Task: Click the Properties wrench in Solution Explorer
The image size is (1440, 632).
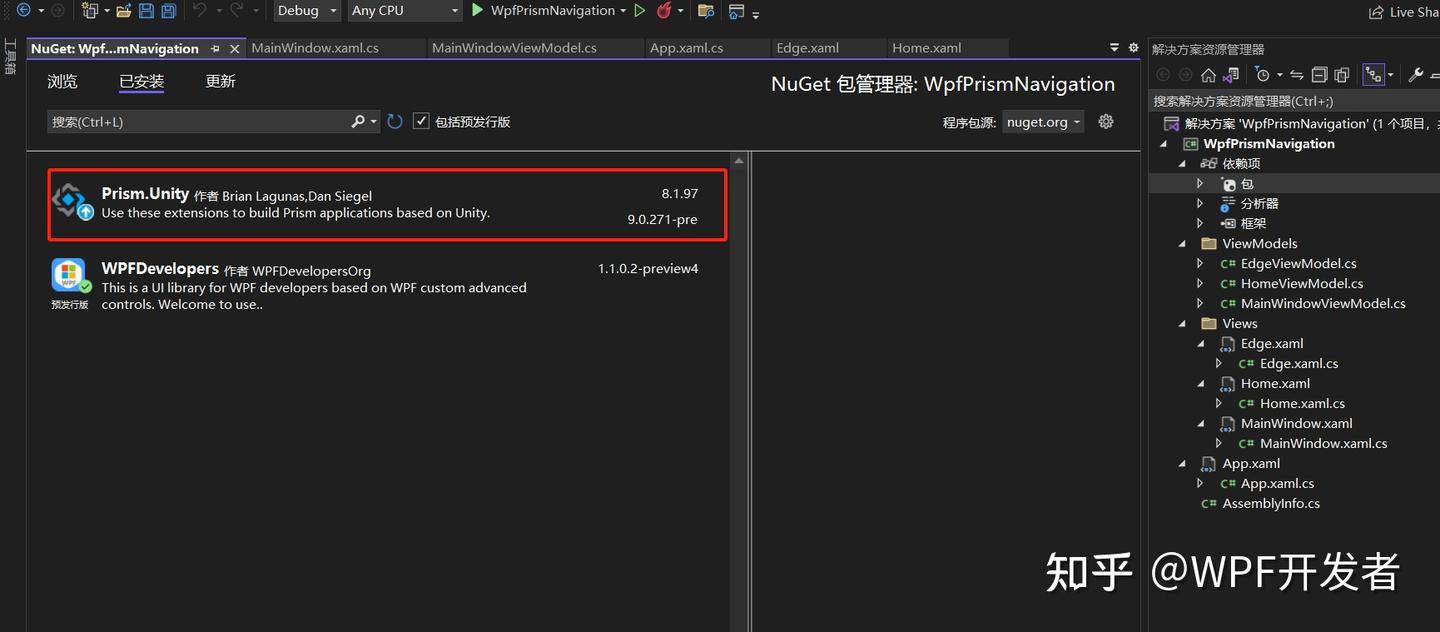Action: click(x=1417, y=73)
